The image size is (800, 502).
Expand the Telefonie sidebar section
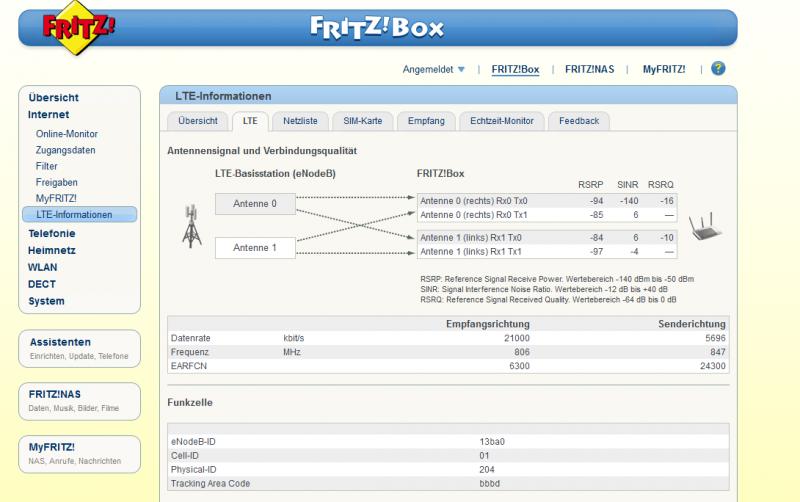pyautogui.click(x=52, y=233)
